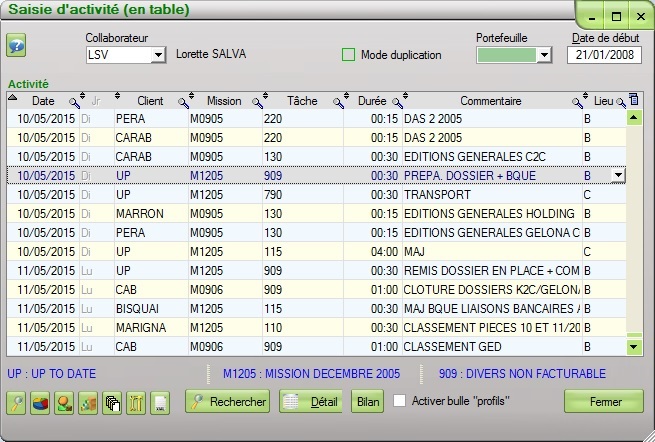655x442 pixels.
Task: Click the Mission column header
Action: [x=224, y=101]
